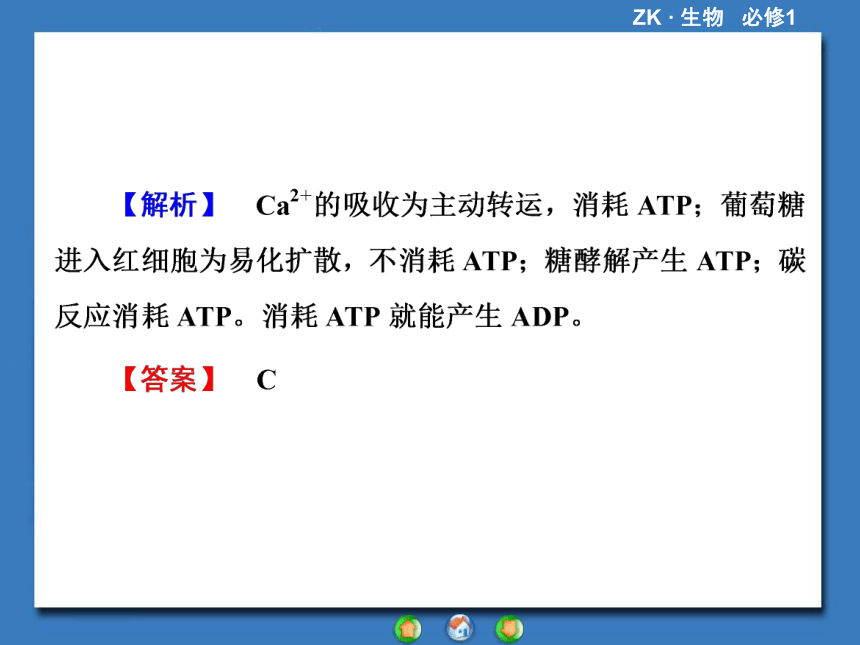860x645 pixels.
Task: Click the red 【答案】 heading
Action: point(168,379)
